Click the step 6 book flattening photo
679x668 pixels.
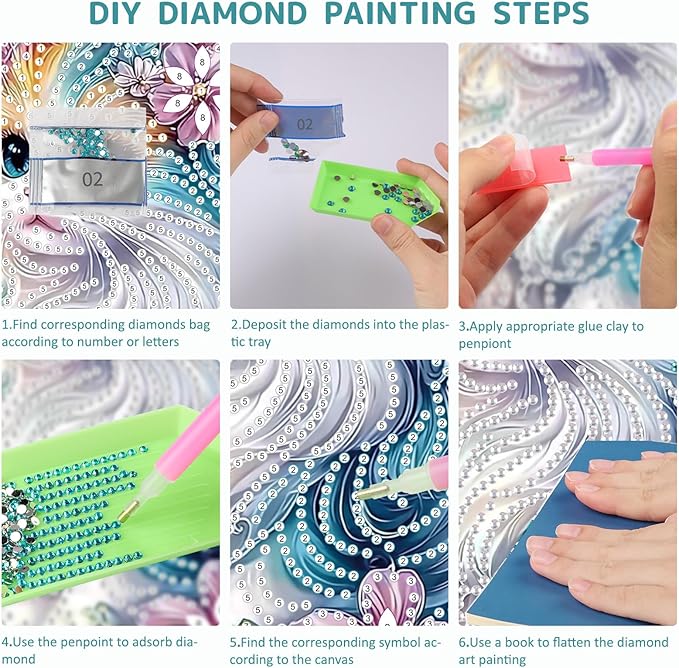tap(568, 493)
